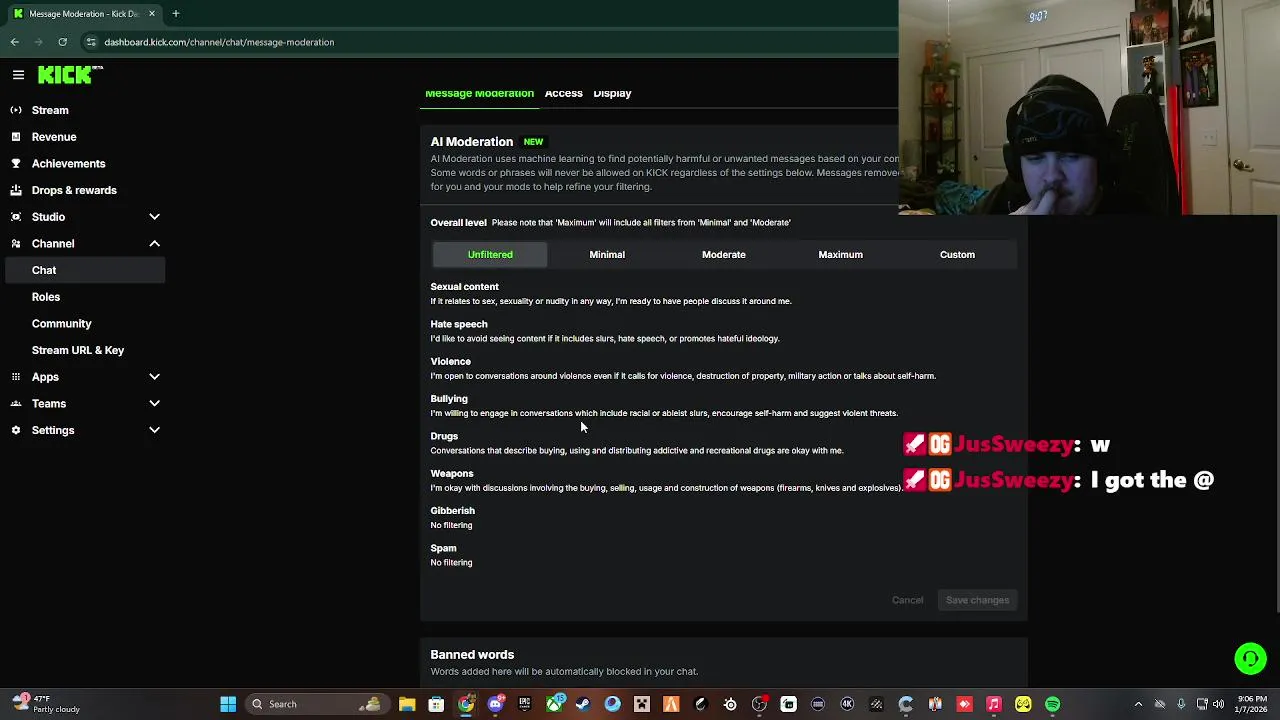Click the NEW badge beside AI Moderation
This screenshot has height=720, width=1280.
[x=533, y=142]
